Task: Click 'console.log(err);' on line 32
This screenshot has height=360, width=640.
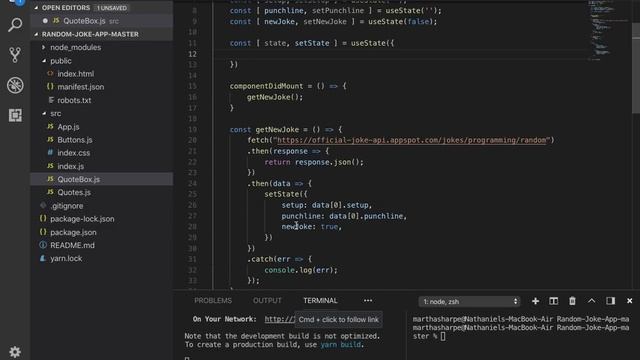Action: point(301,270)
